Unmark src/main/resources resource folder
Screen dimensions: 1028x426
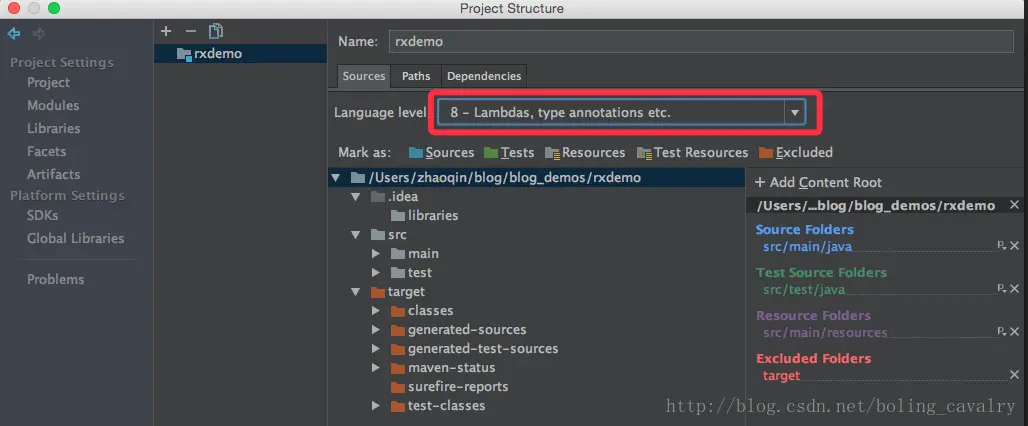(x=1014, y=332)
